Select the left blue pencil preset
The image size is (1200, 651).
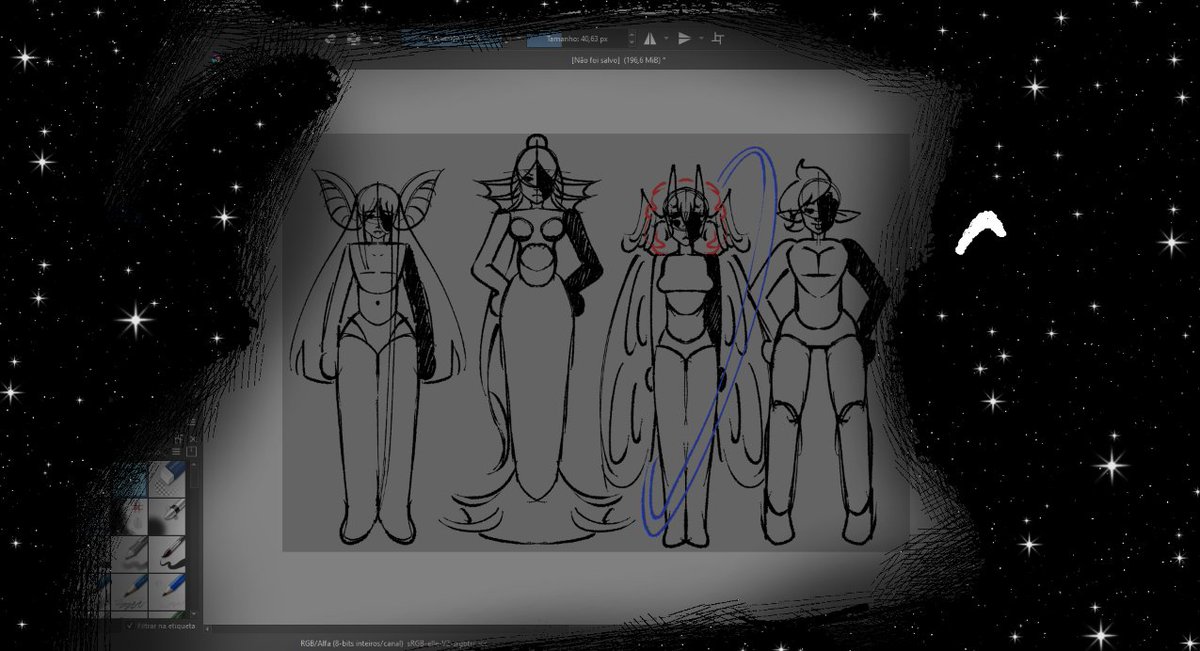point(130,591)
